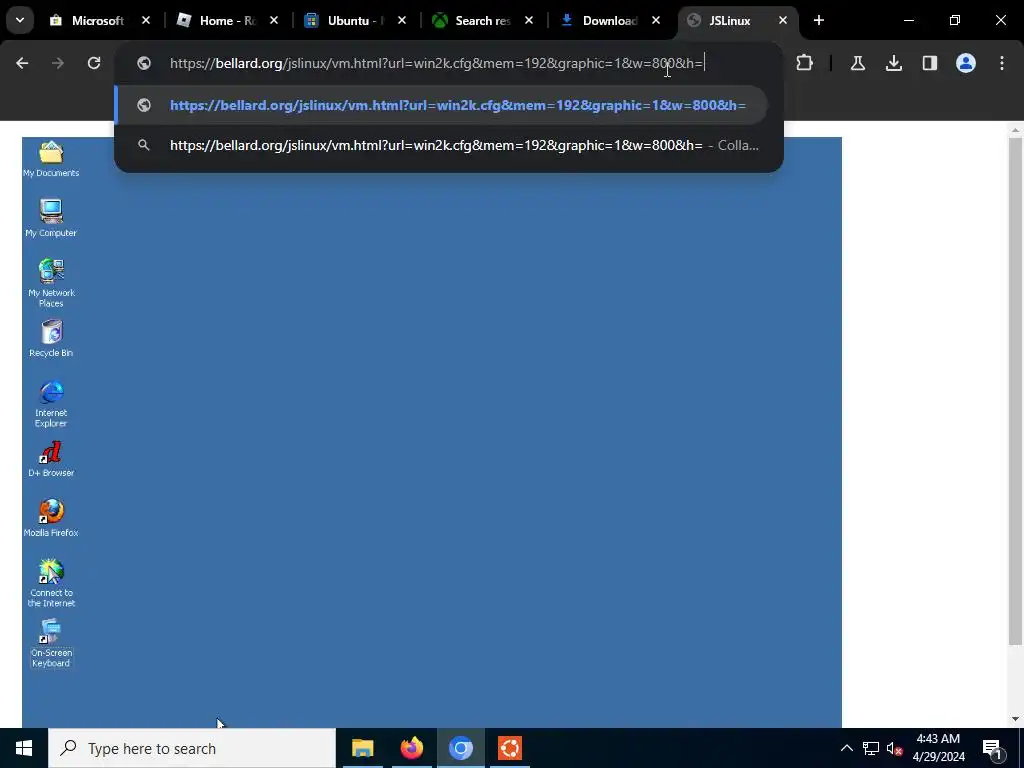Click the forward navigation arrow
The width and height of the screenshot is (1024, 768).
[x=58, y=63]
